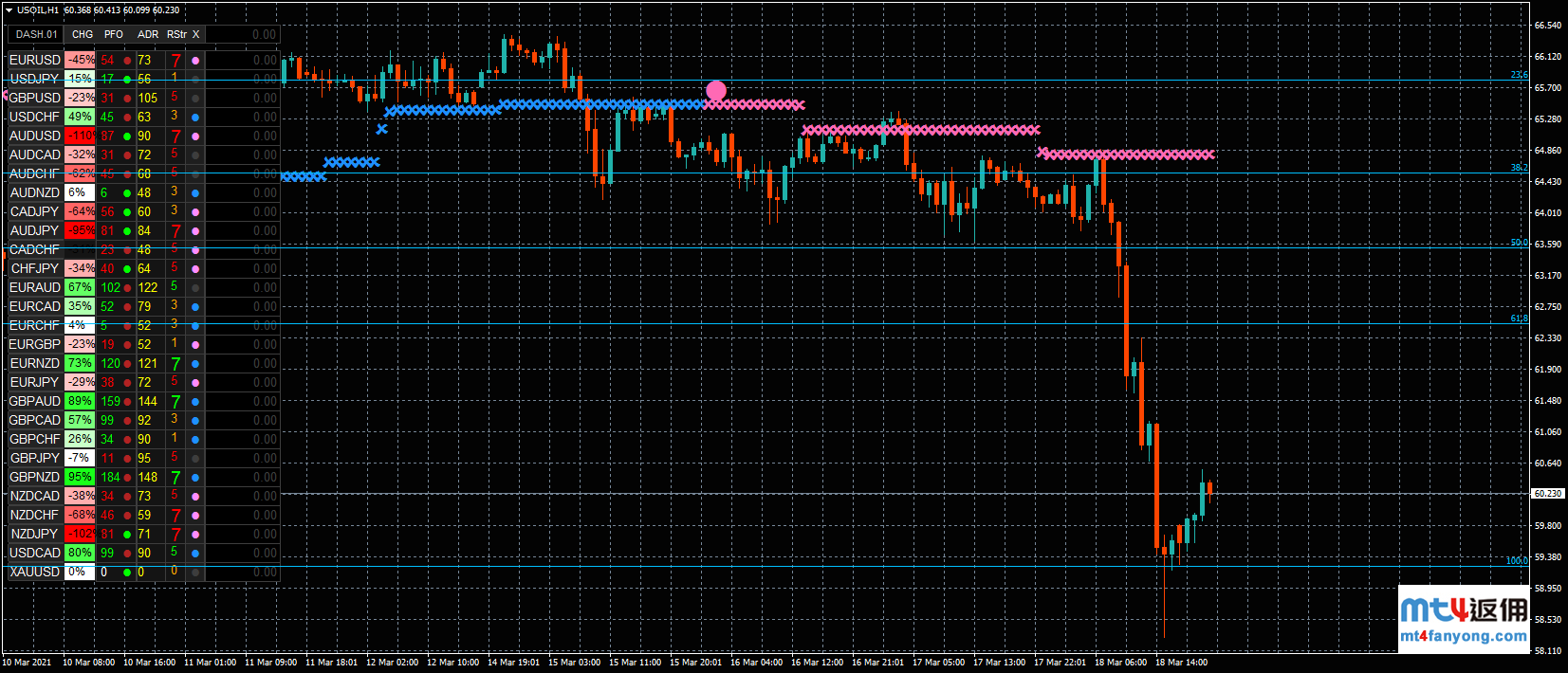Image resolution: width=1568 pixels, height=673 pixels.
Task: Open the mt4fanyong.com link
Action: [x=1464, y=636]
